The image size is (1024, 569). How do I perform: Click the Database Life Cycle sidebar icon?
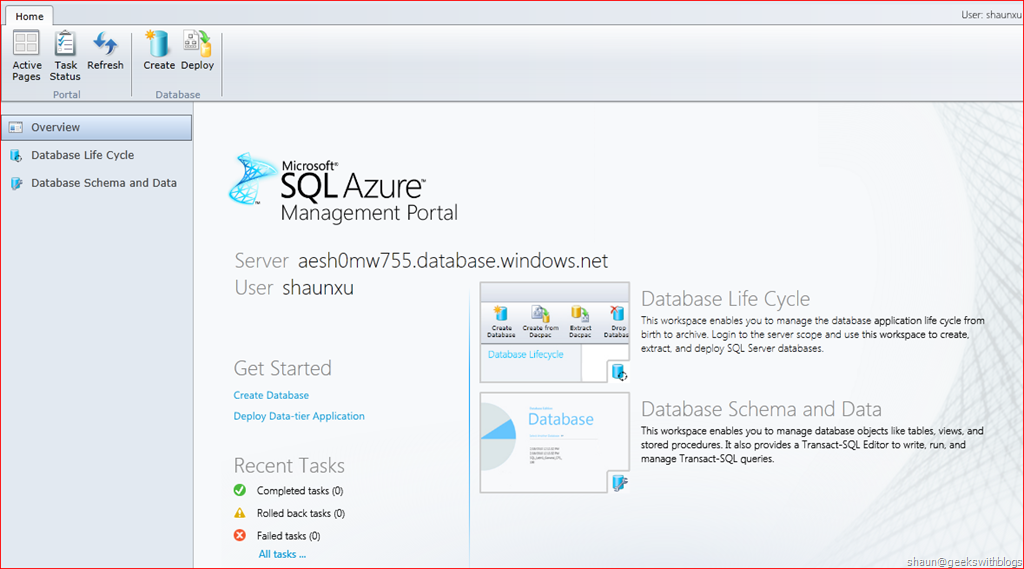tap(16, 155)
